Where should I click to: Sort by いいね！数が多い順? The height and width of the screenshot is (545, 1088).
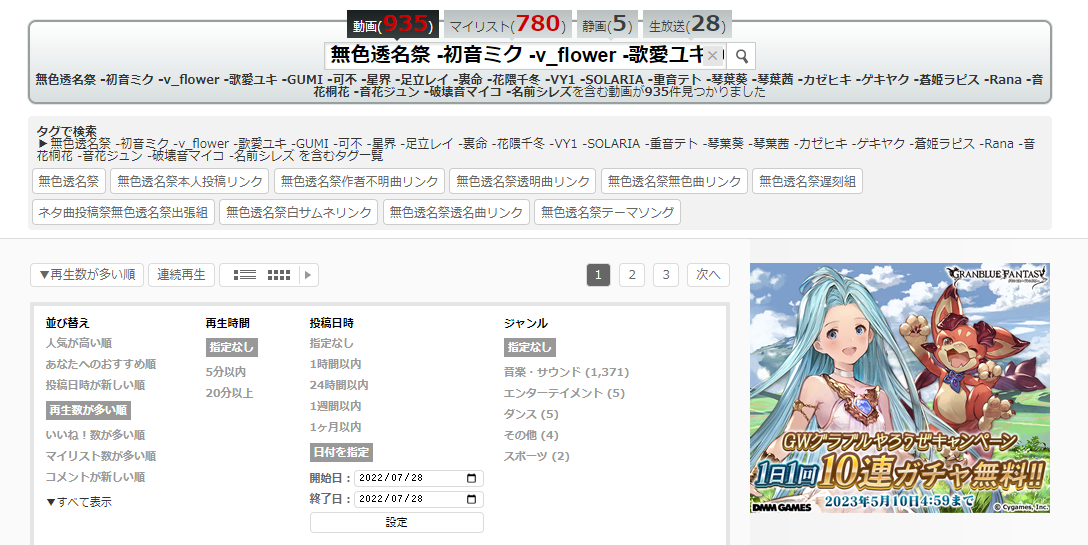pyautogui.click(x=95, y=435)
